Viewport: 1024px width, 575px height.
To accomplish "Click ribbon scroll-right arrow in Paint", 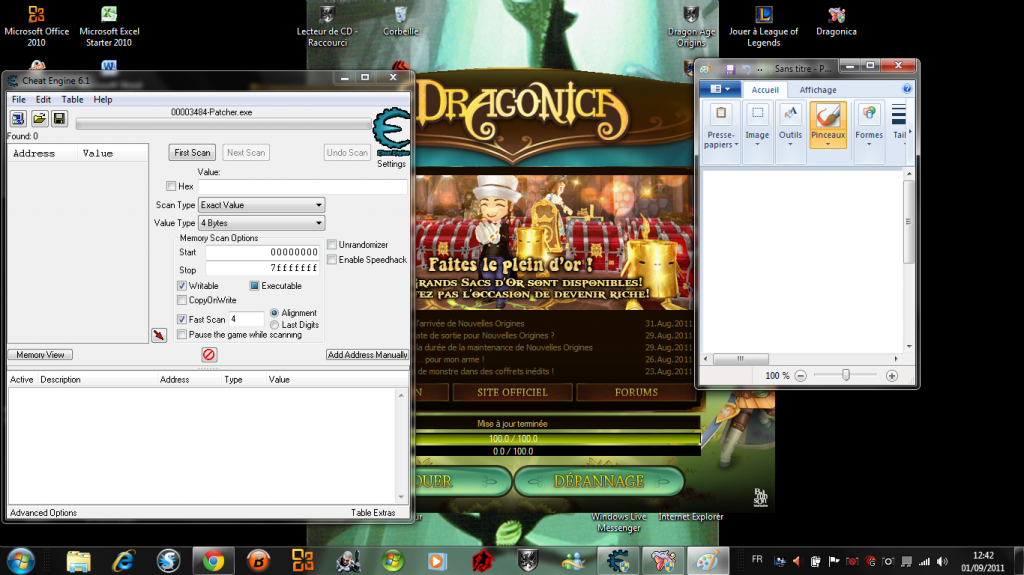I will pyautogui.click(x=910, y=133).
